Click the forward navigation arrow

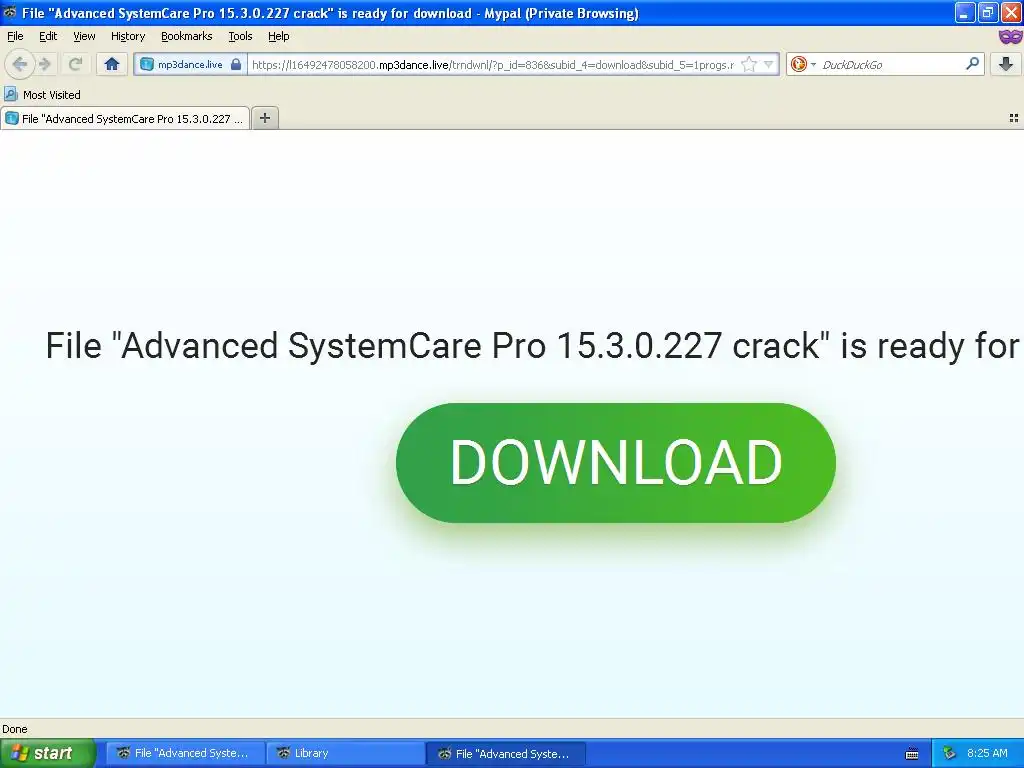[x=45, y=64]
